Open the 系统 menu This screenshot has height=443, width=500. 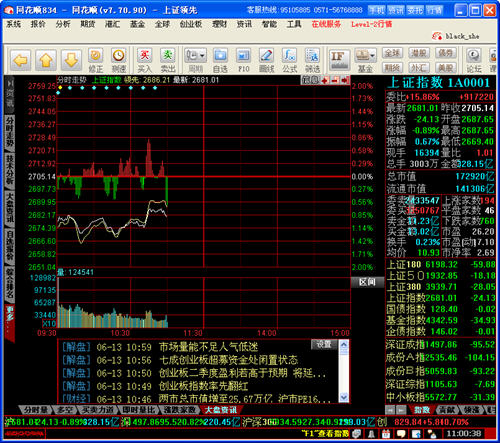[14, 24]
